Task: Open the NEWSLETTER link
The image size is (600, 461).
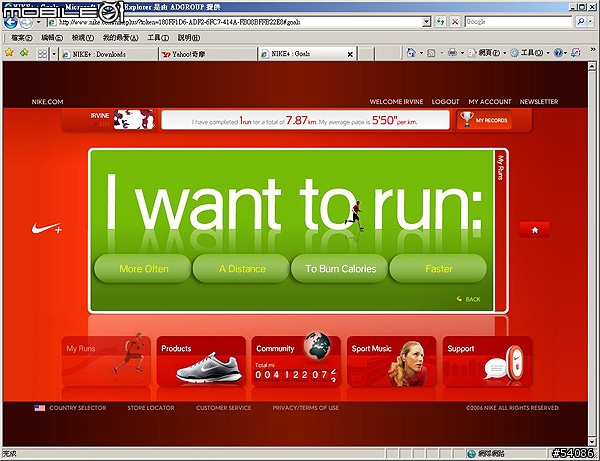Action: tap(539, 102)
